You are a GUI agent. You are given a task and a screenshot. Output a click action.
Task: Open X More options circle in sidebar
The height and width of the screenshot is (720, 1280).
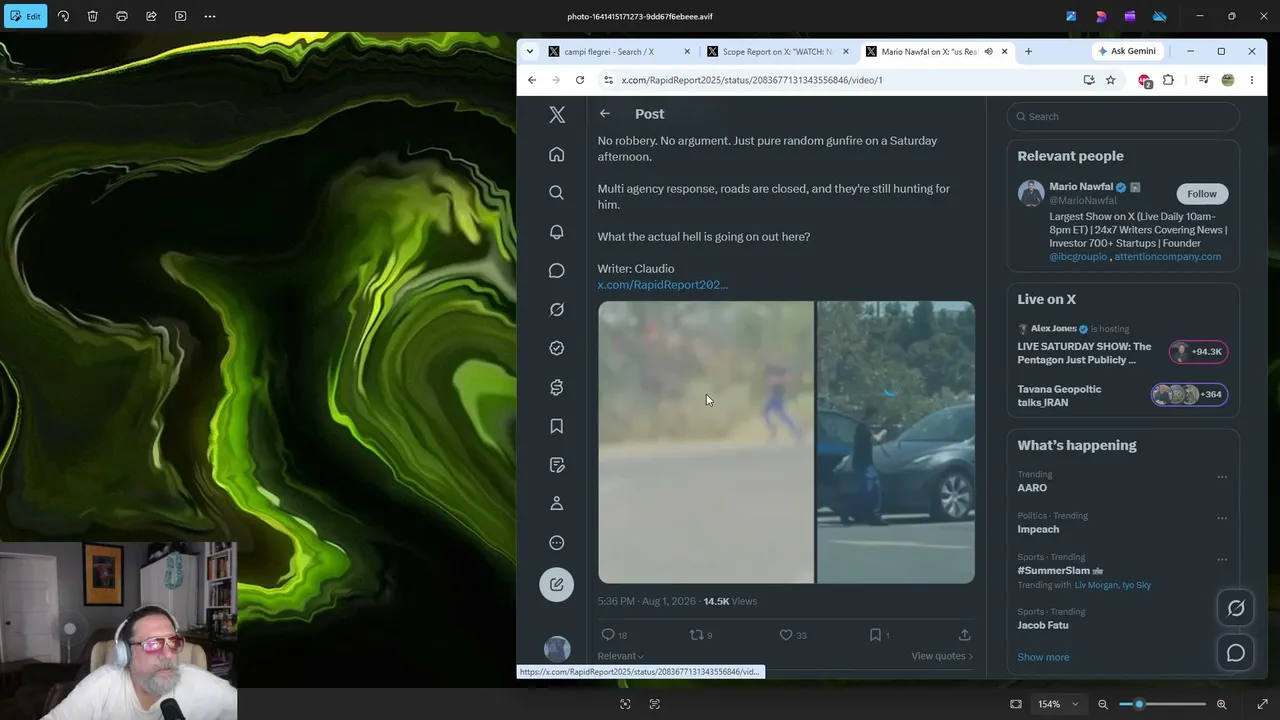click(557, 543)
